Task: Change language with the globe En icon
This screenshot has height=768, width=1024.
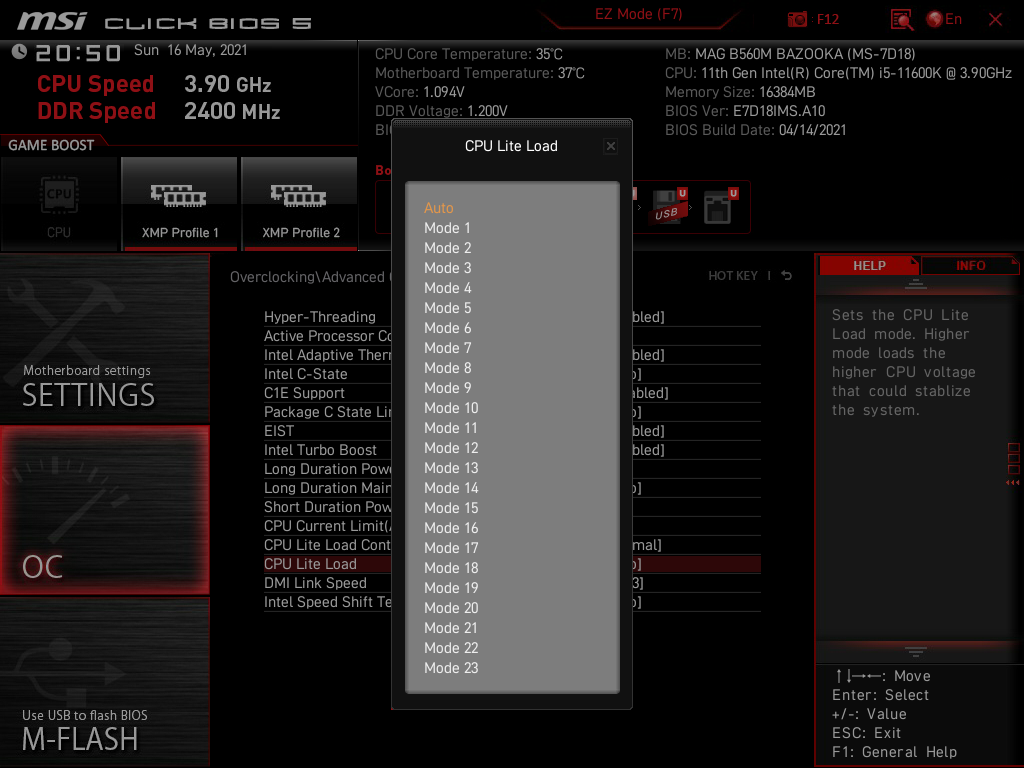Action: pyautogui.click(x=944, y=19)
